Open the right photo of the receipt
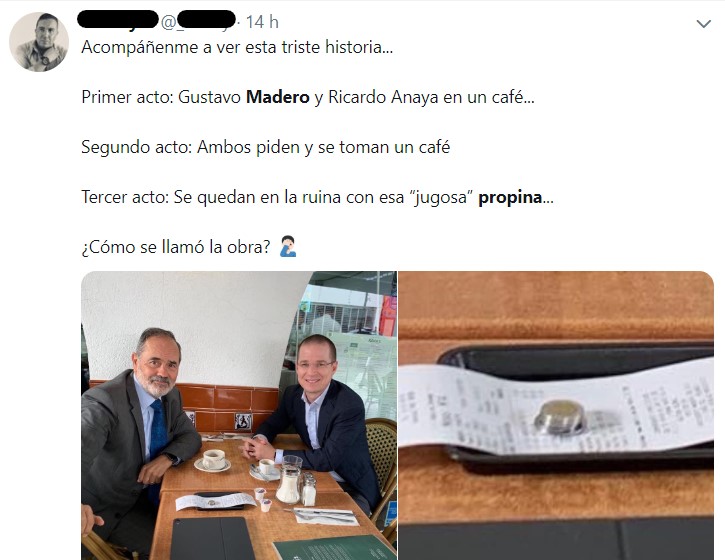The width and height of the screenshot is (725, 560). (x=556, y=415)
